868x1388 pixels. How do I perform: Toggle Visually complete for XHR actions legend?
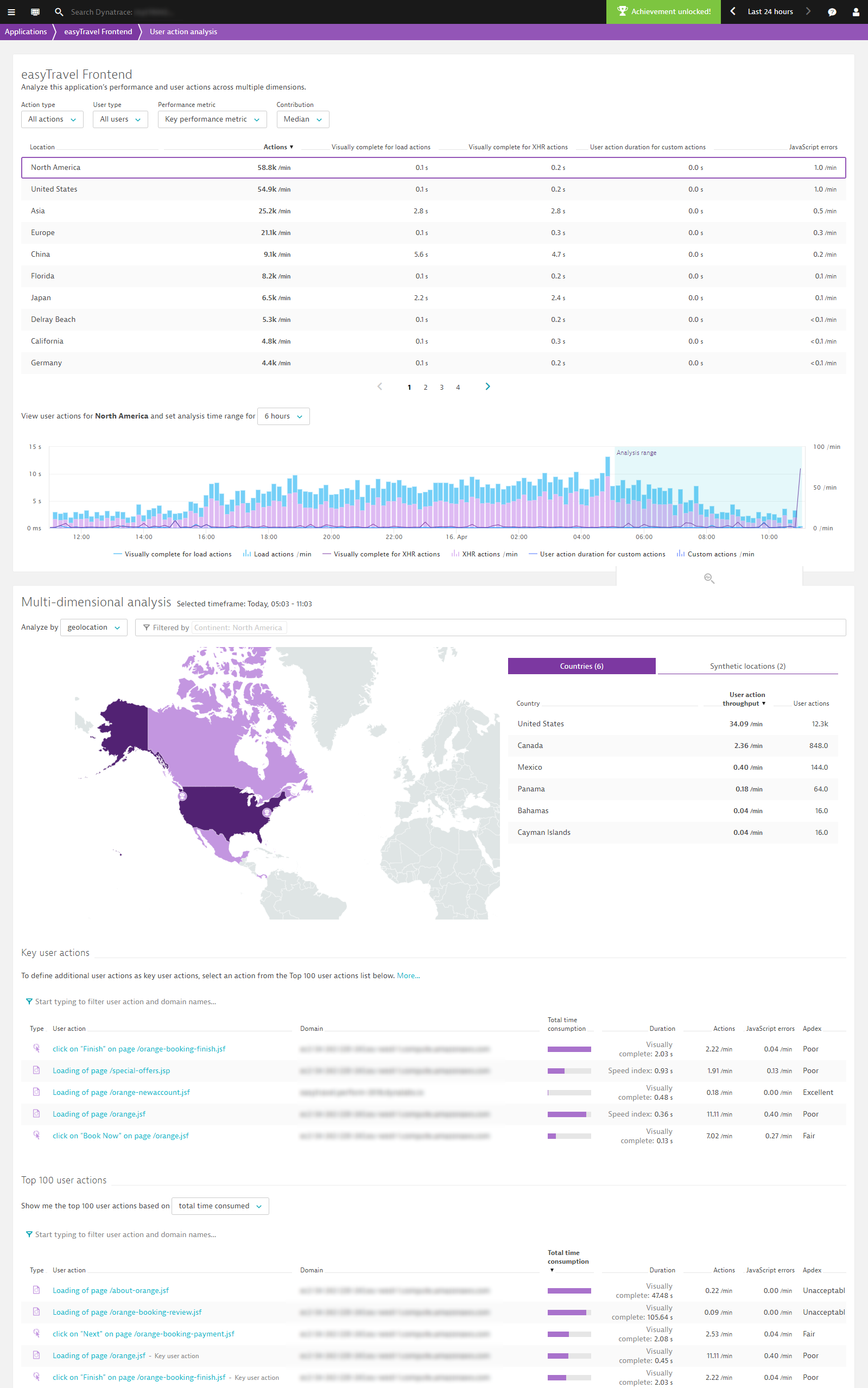[382, 554]
